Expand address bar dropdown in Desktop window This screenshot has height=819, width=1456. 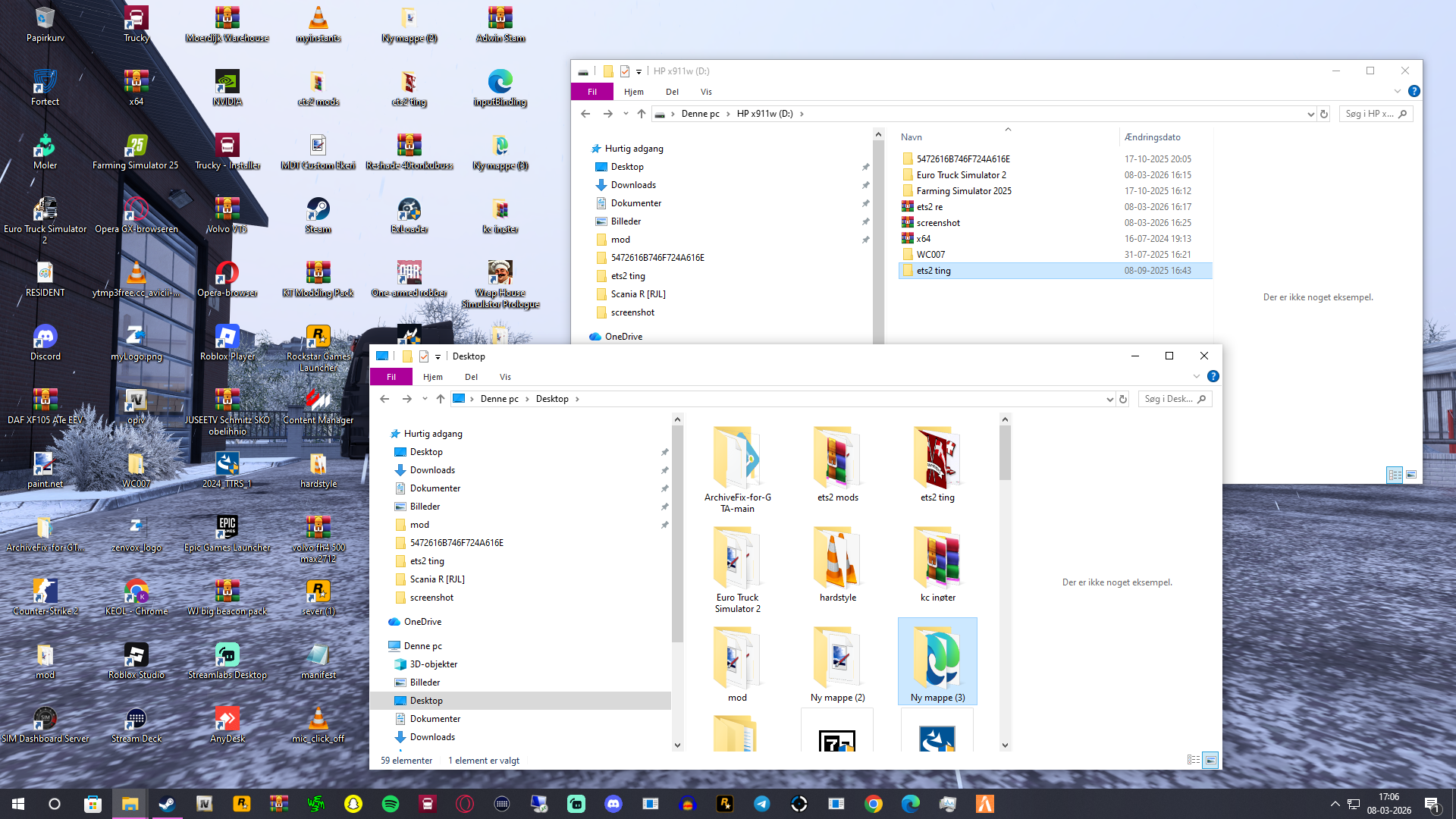coord(1109,399)
